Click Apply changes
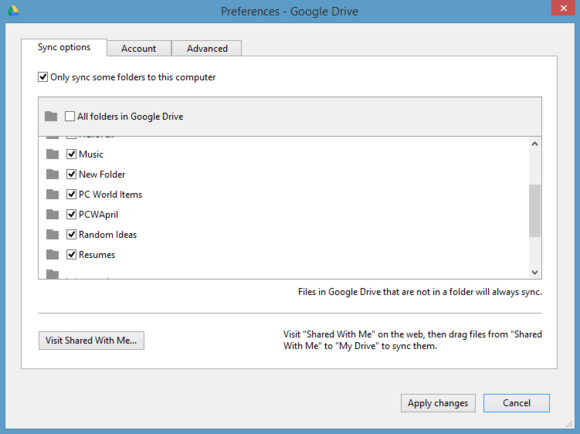Image resolution: width=580 pixels, height=434 pixels. (x=438, y=403)
